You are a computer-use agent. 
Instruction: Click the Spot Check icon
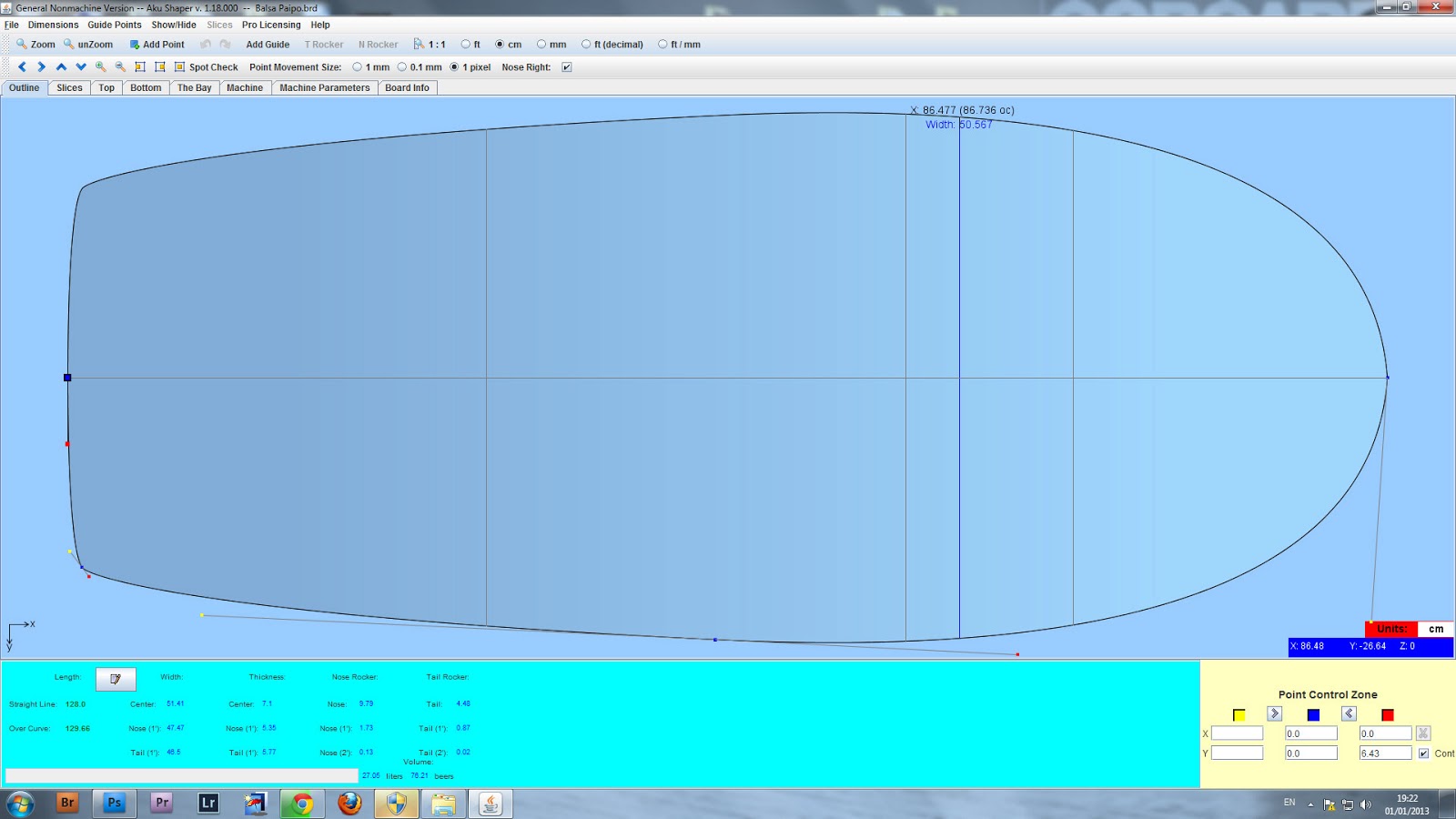pos(179,67)
